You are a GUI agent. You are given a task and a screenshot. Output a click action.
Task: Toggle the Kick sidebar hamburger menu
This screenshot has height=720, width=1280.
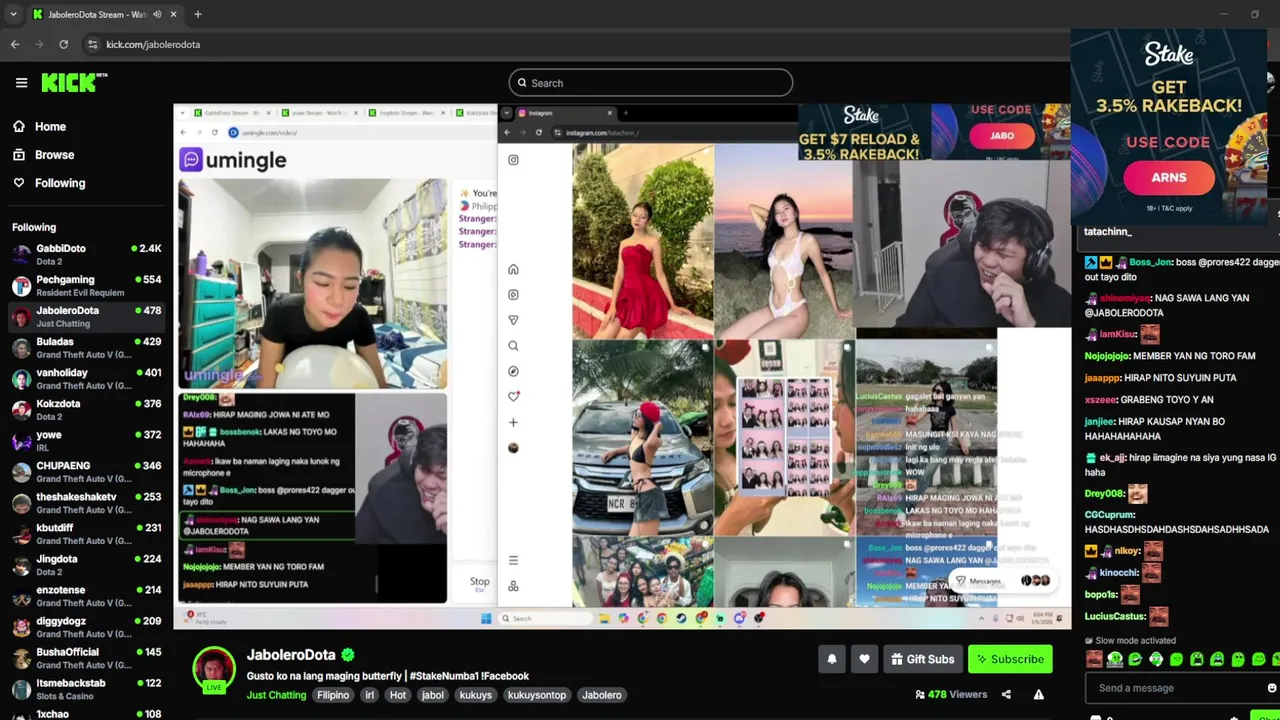click(x=21, y=83)
